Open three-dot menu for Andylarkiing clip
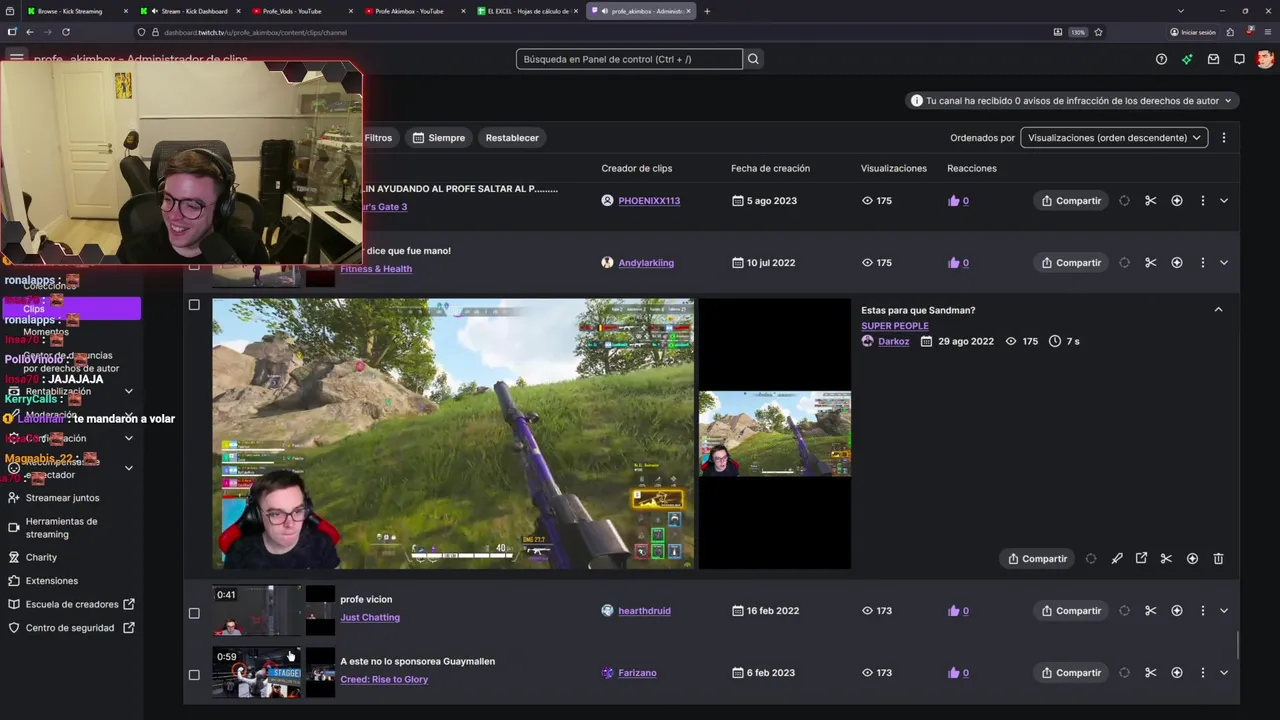1280x720 pixels. [1202, 263]
